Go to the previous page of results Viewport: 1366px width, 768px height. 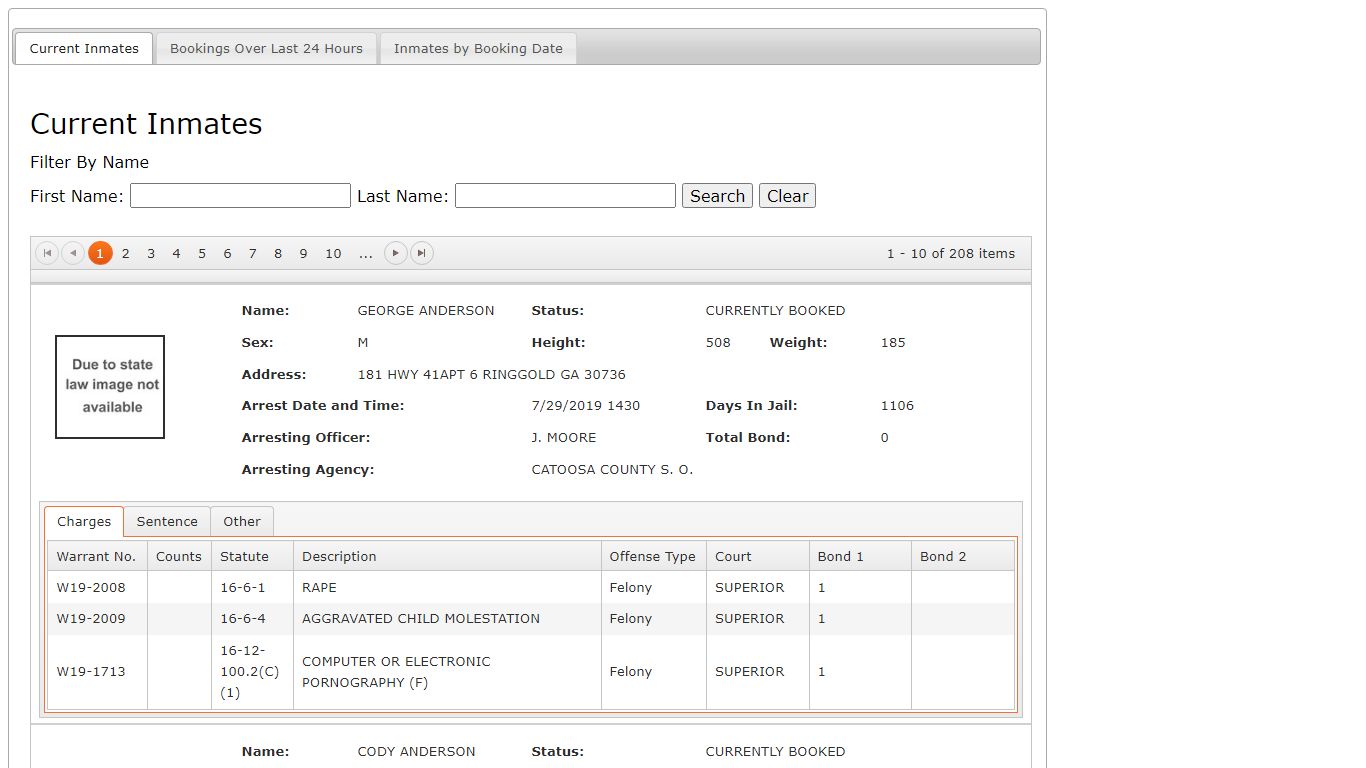coord(73,253)
